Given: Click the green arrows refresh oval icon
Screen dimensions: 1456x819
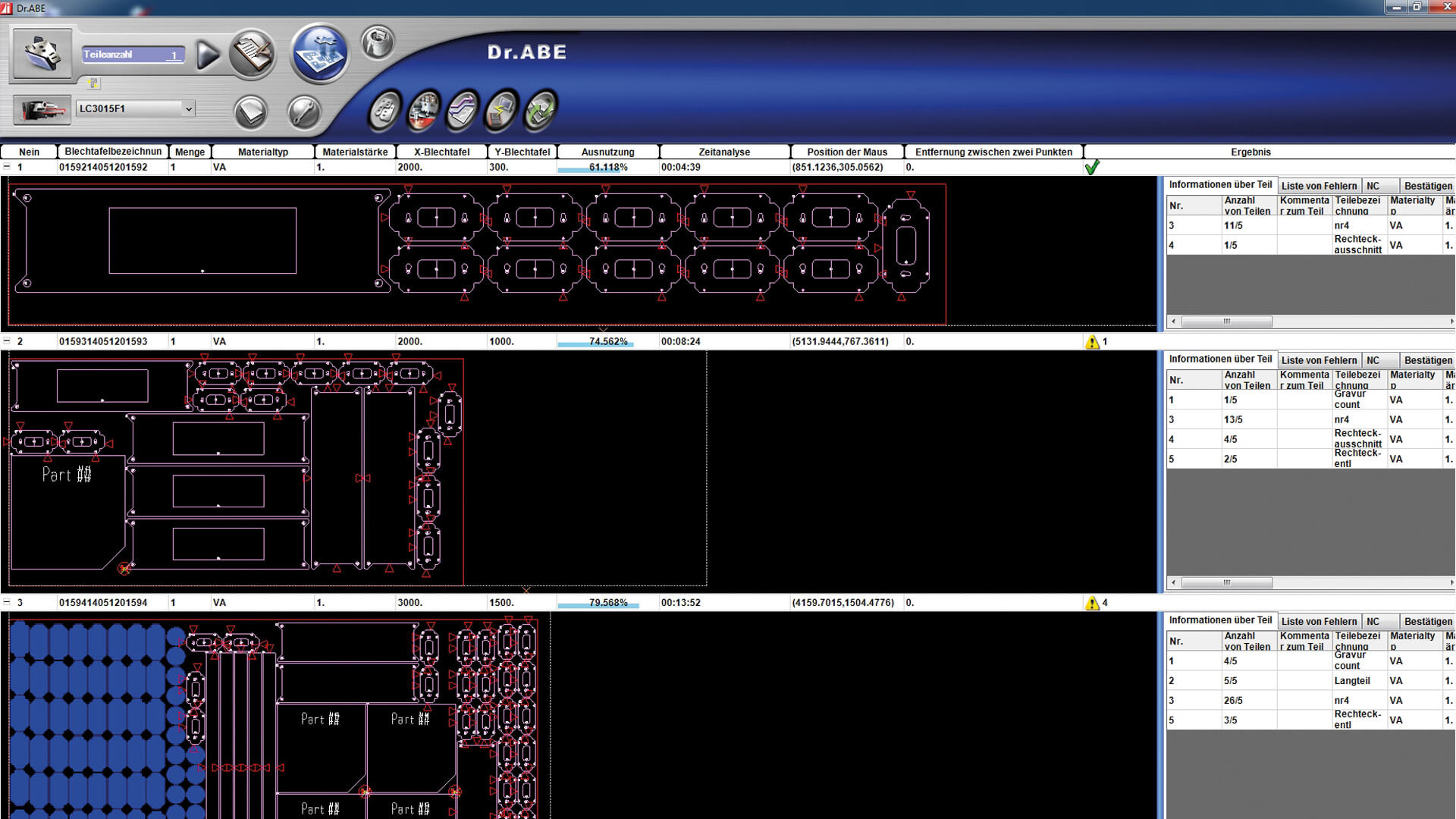Looking at the screenshot, I should coord(541,111).
